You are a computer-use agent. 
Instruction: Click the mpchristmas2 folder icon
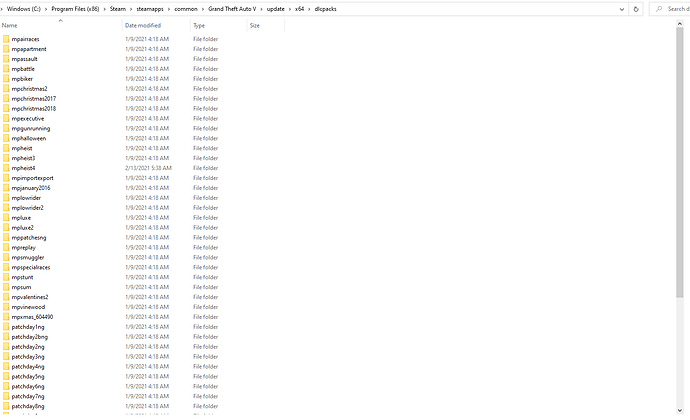point(6,88)
